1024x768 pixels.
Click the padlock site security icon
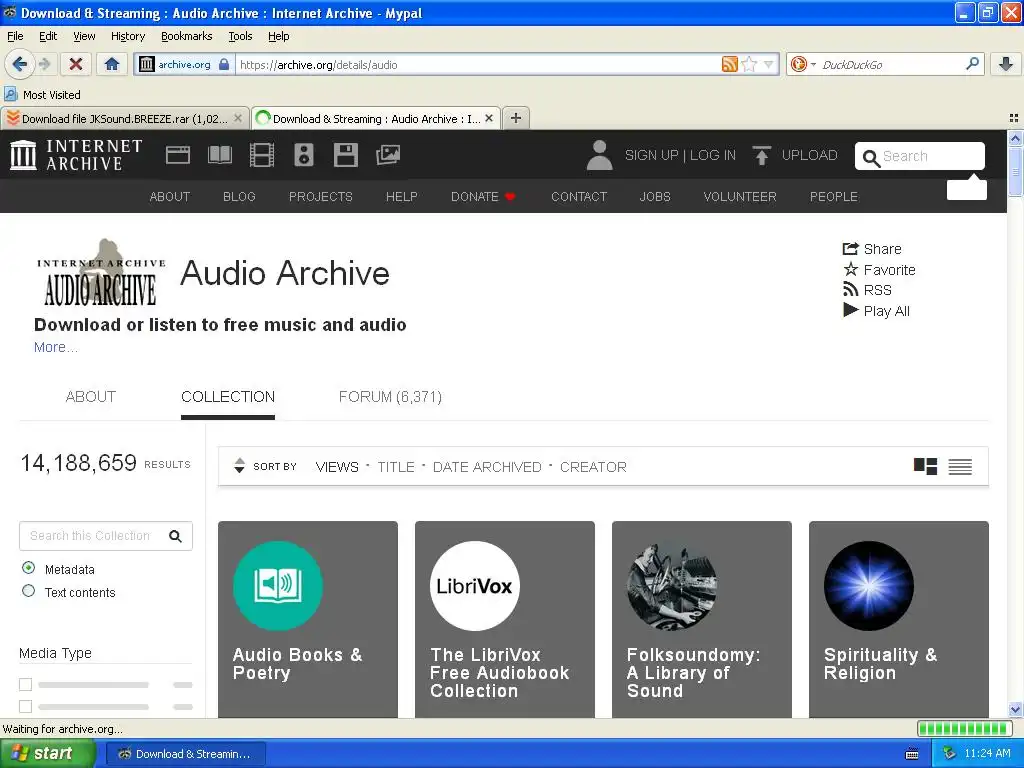click(224, 64)
